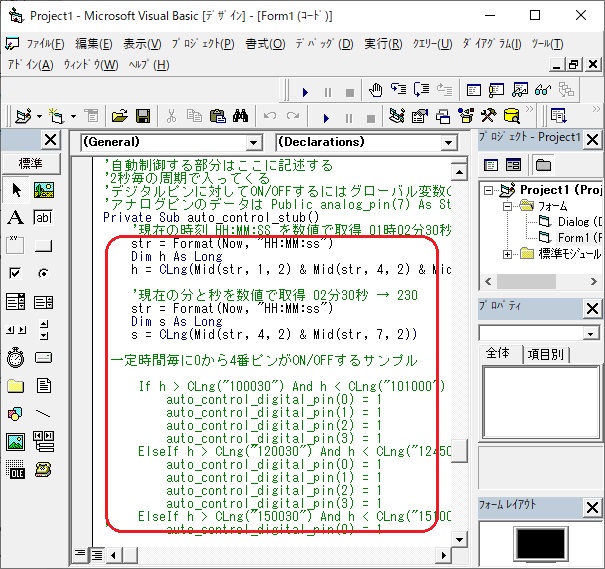Select the TextBox (abl) control tool

pos(44,218)
